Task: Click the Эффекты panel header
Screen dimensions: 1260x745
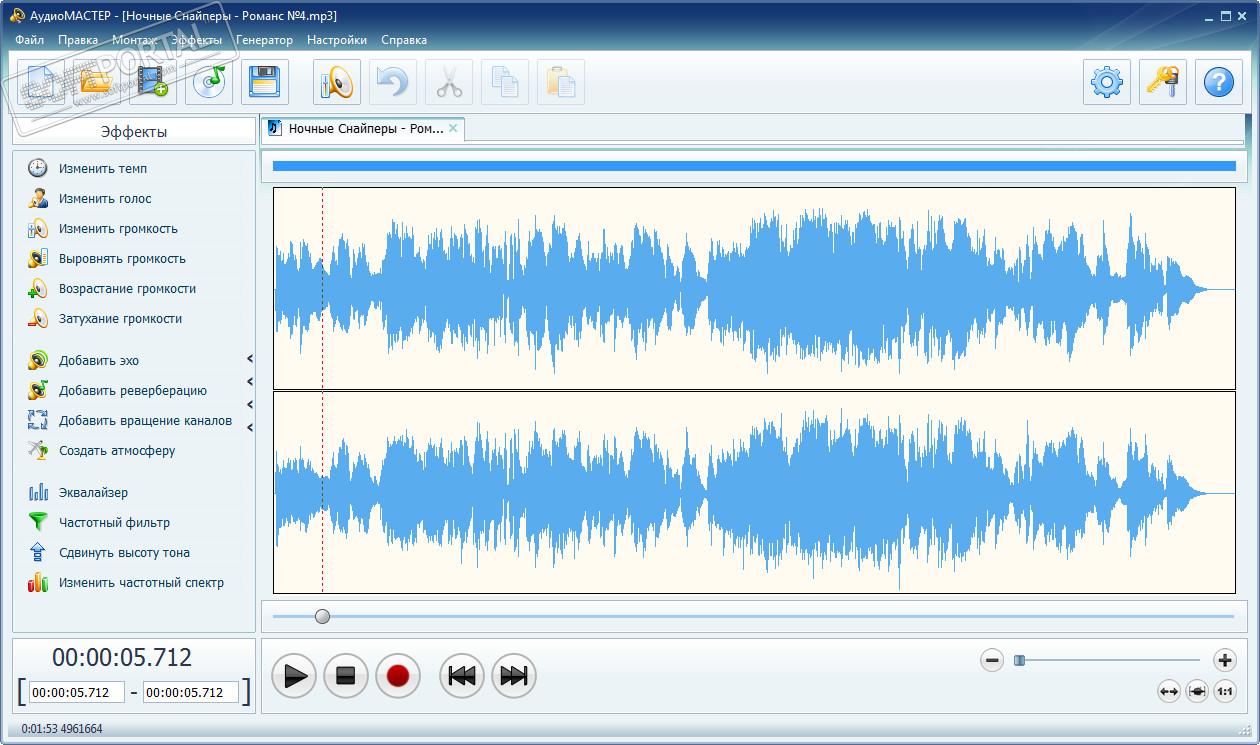Action: 134,131
